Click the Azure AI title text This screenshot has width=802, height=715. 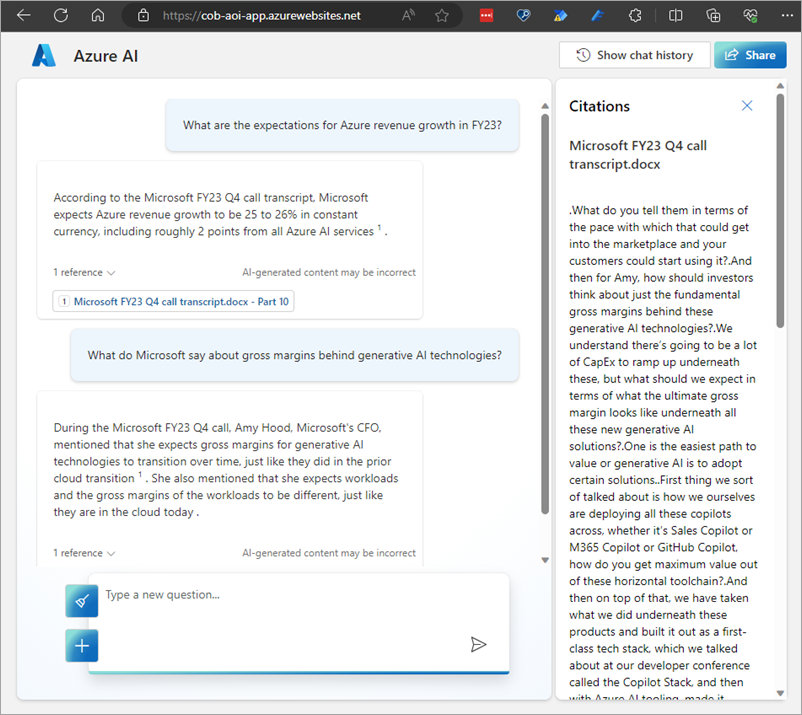pos(106,56)
